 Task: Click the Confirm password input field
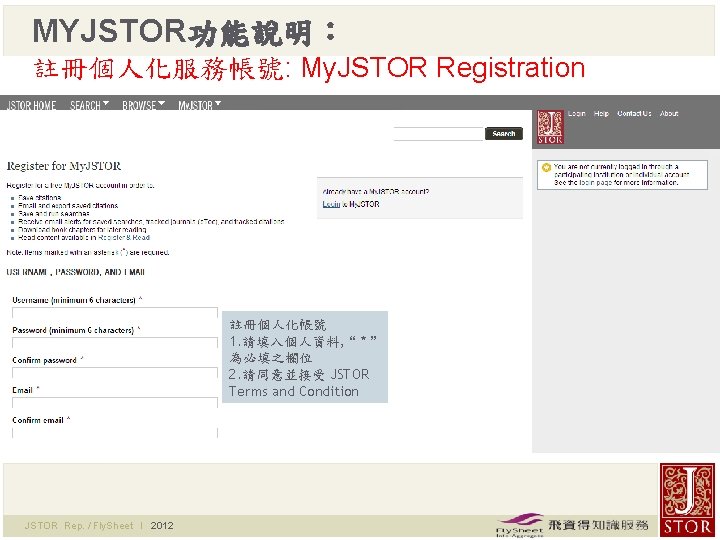point(115,373)
